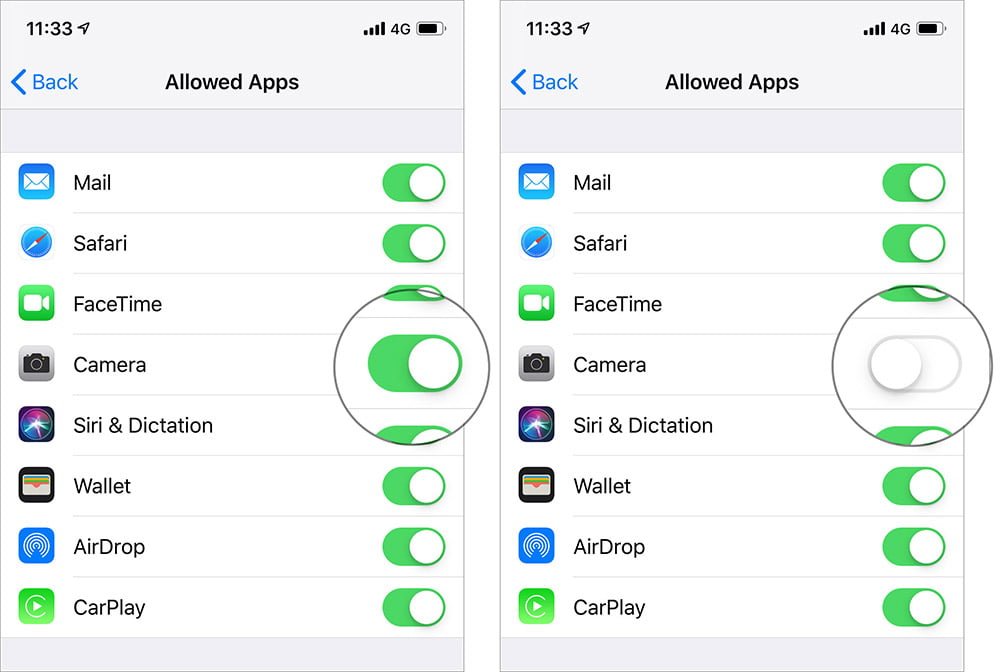The width and height of the screenshot is (1000, 672).
Task: Tap the Mail app icon in left screen
Action: (x=36, y=182)
